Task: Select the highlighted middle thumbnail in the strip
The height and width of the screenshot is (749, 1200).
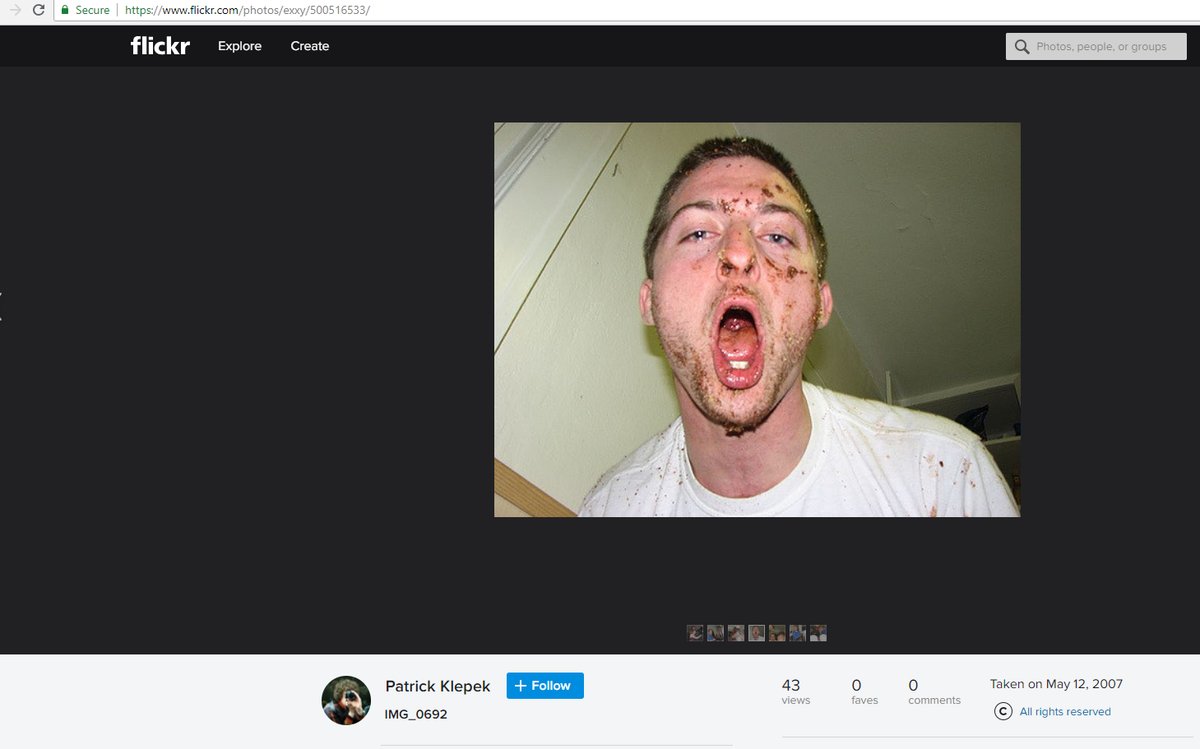Action: 756,633
